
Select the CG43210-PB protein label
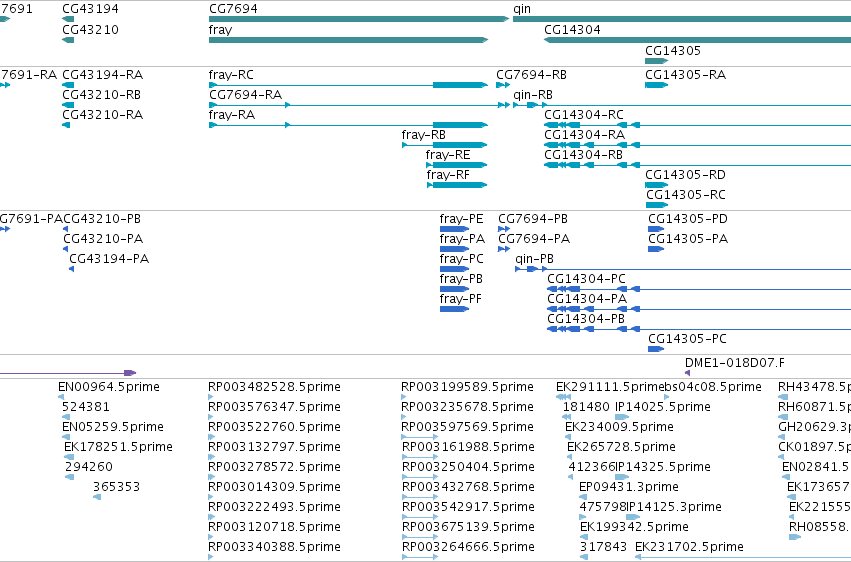click(102, 219)
